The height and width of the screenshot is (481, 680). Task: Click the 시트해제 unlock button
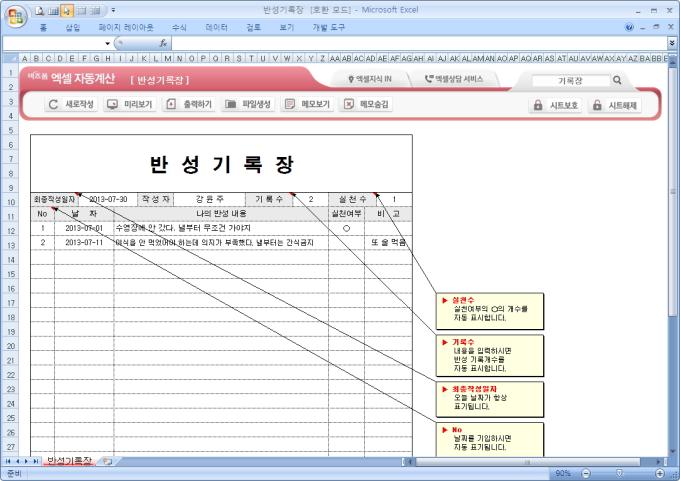(x=615, y=105)
